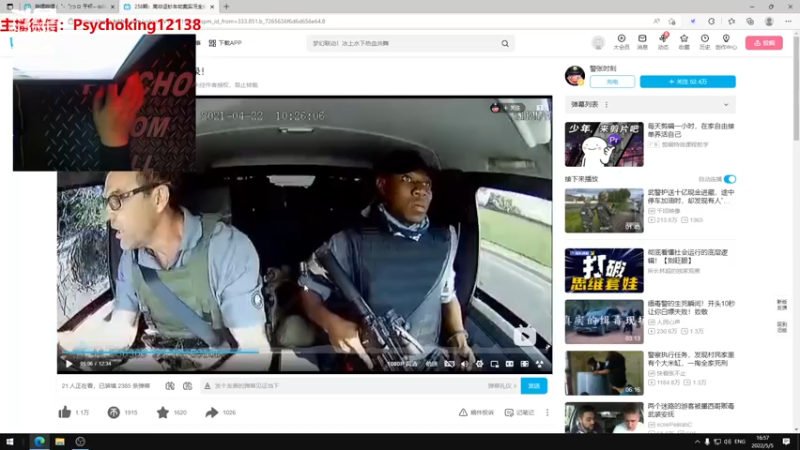Open File Explorer from taskbar
Image resolution: width=800 pixels, height=450 pixels.
[60, 441]
